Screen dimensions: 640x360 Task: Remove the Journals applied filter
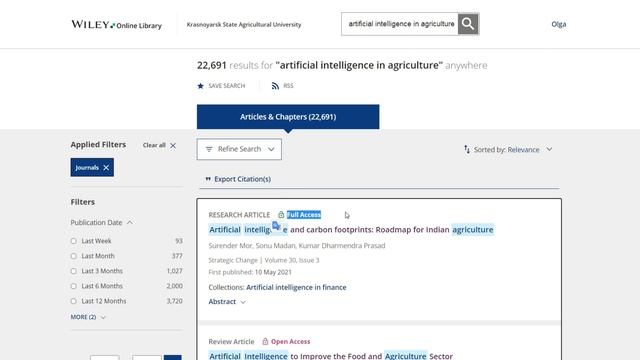(x=106, y=167)
